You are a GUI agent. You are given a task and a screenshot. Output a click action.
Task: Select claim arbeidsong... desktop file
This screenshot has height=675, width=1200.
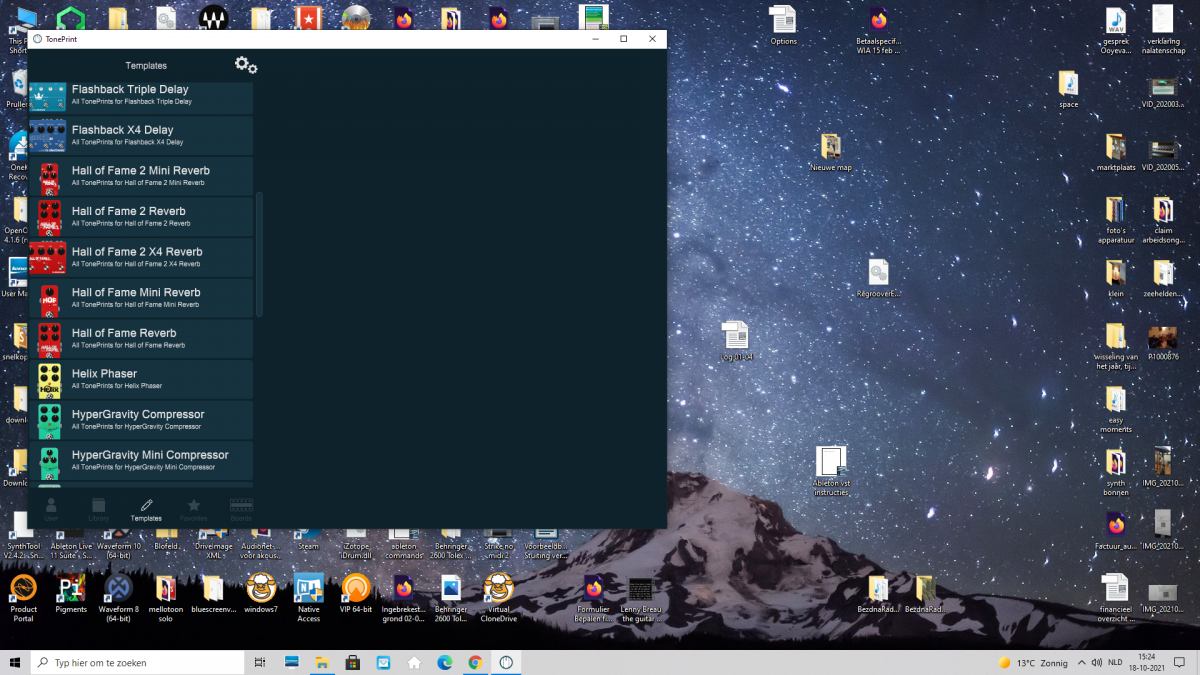1163,220
